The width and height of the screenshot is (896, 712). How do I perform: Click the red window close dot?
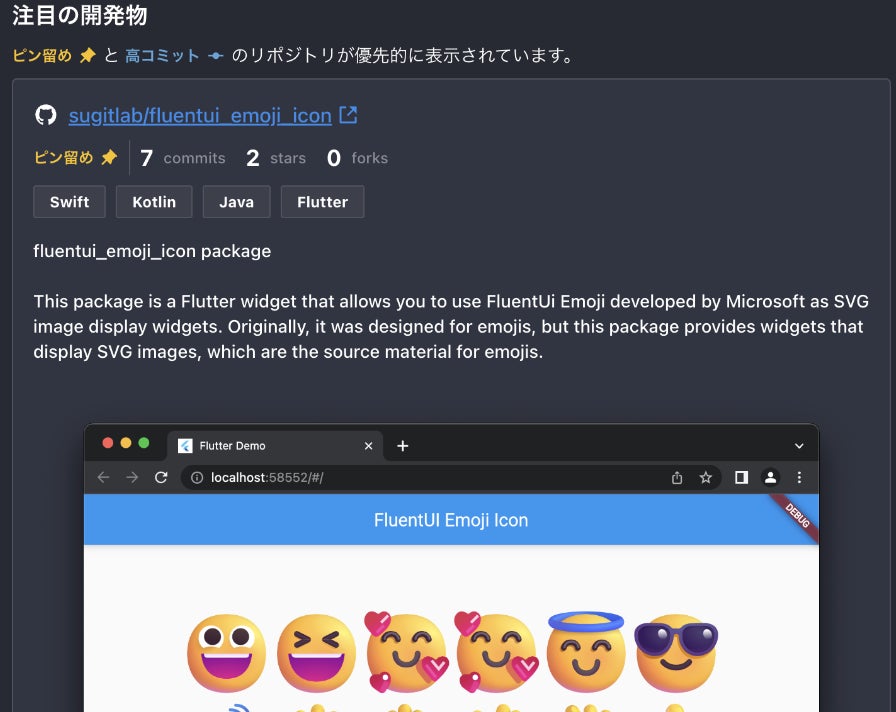click(107, 443)
